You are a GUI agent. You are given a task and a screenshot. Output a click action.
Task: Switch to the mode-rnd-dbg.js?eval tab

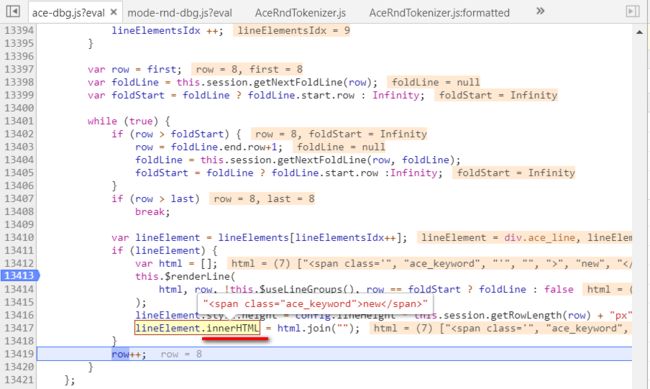(179, 13)
